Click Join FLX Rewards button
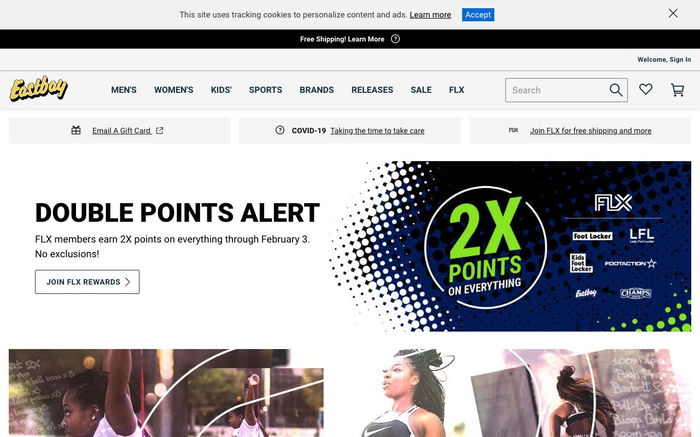Image resolution: width=700 pixels, height=437 pixels. 87,282
